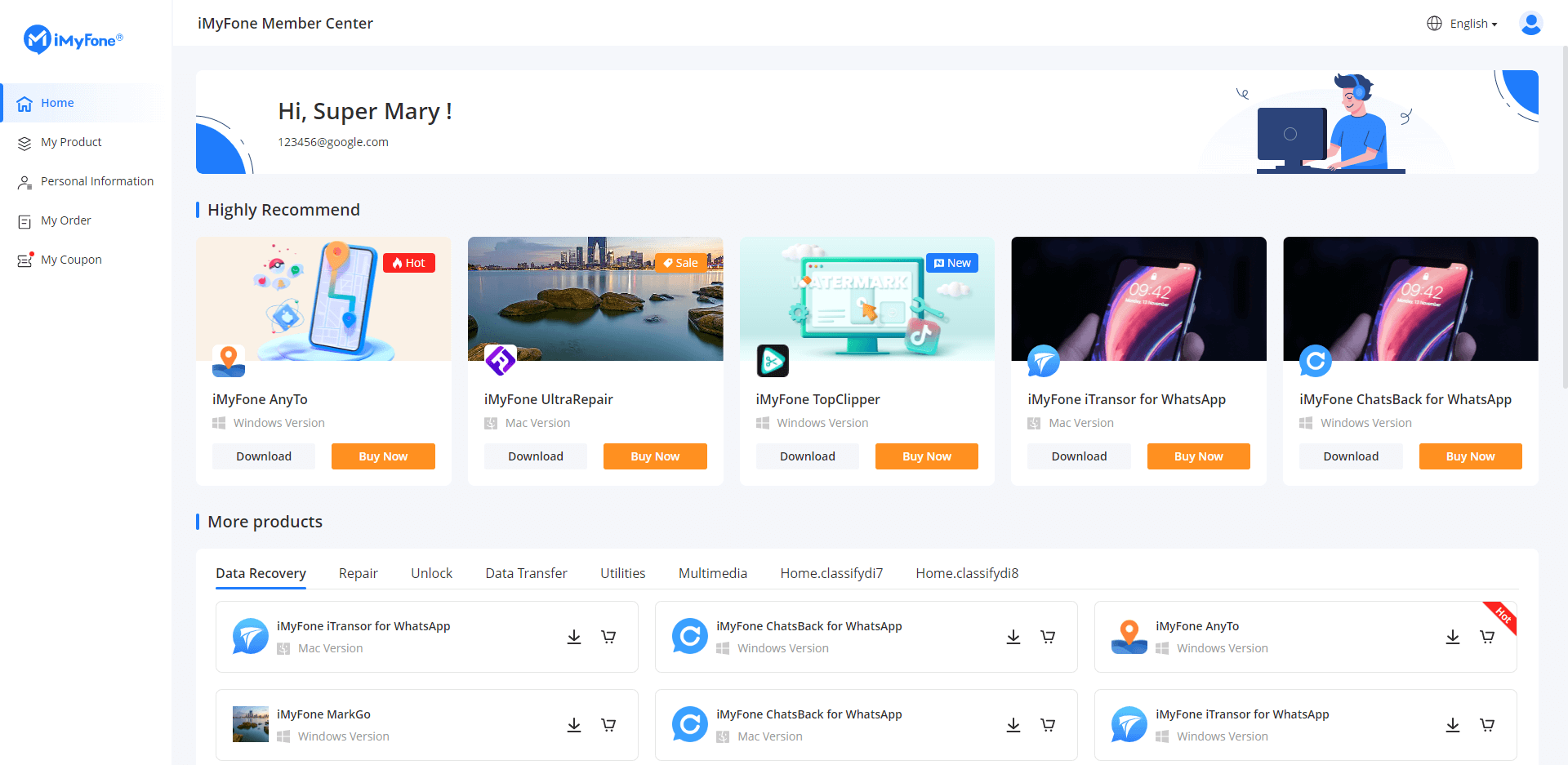This screenshot has width=1568, height=765.
Task: Open the Home.classifydi8 tab
Action: (967, 573)
